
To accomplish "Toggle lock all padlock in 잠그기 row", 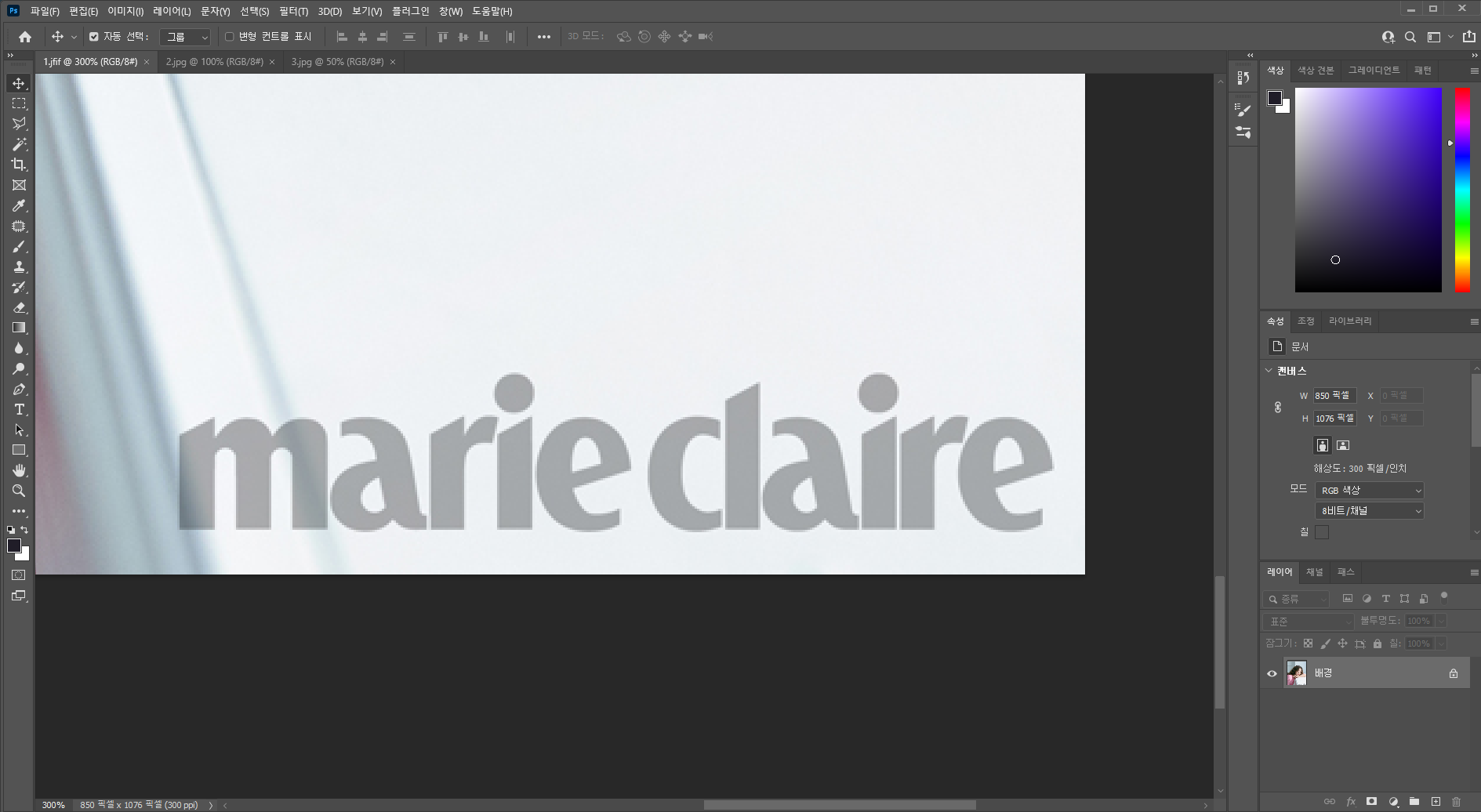I will [1378, 643].
